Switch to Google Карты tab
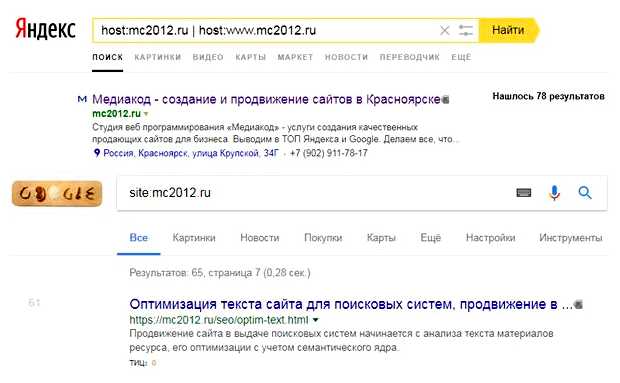Viewport: 620px width, 383px height. (x=381, y=238)
